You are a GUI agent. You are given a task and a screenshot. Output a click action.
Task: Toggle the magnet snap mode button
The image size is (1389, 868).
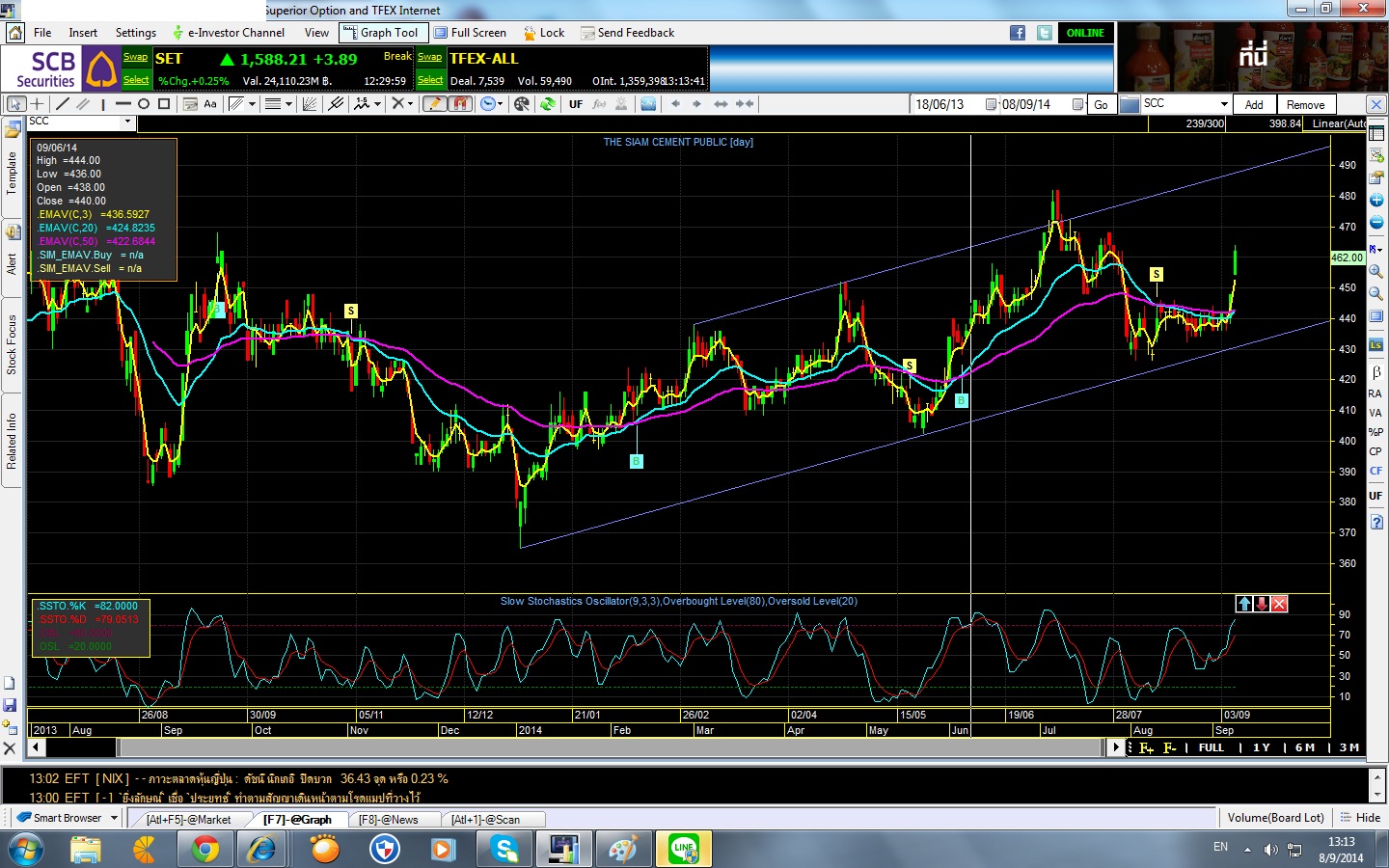(460, 104)
